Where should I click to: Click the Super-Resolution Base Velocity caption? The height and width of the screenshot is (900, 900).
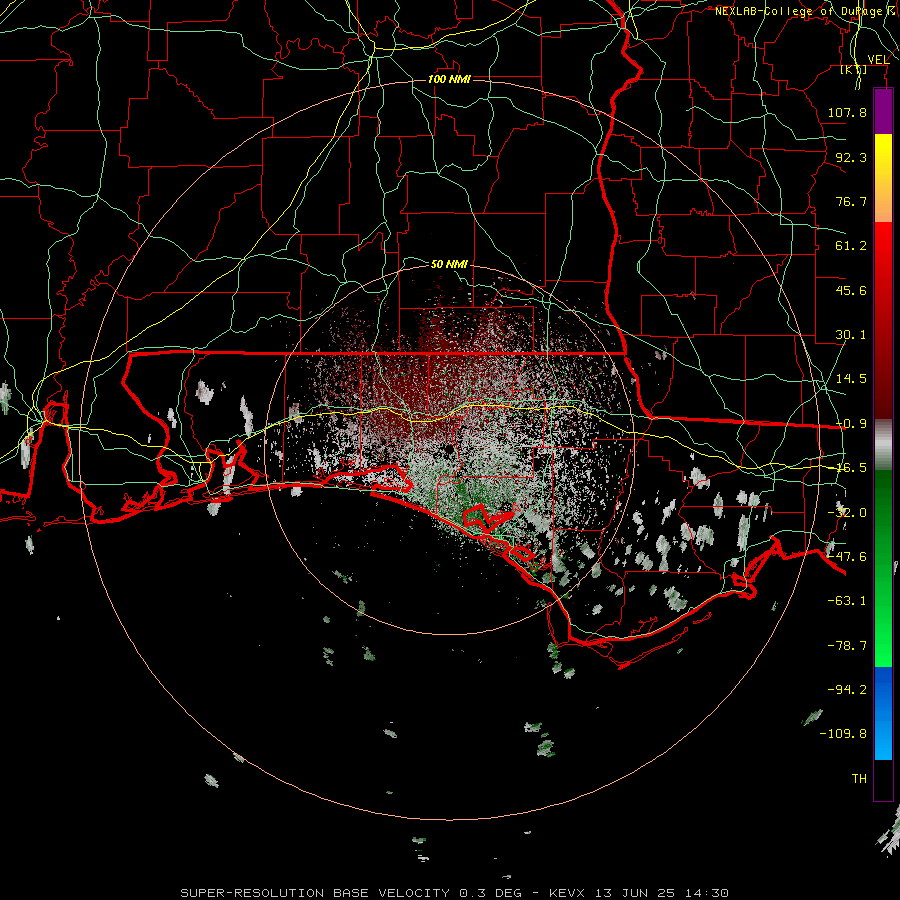(455, 893)
